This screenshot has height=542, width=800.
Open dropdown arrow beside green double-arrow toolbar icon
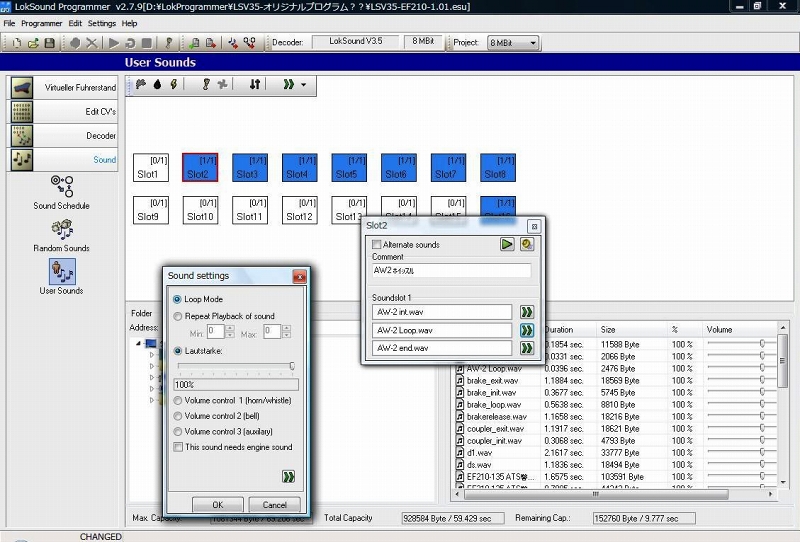(304, 85)
